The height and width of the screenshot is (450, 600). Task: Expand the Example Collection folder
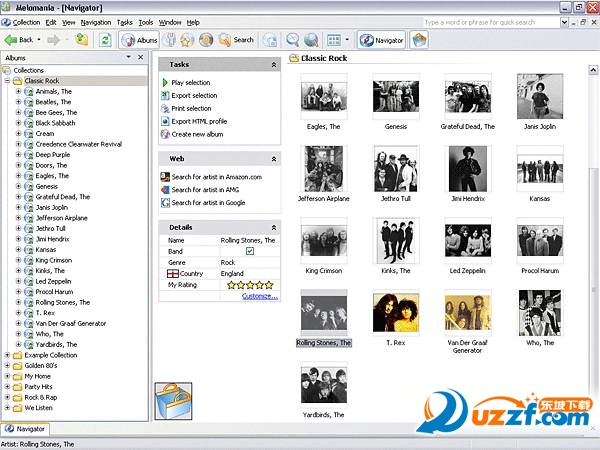click(x=7, y=355)
